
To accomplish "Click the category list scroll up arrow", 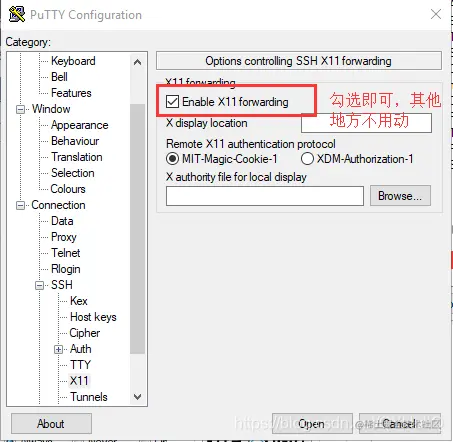I will pyautogui.click(x=137, y=62).
